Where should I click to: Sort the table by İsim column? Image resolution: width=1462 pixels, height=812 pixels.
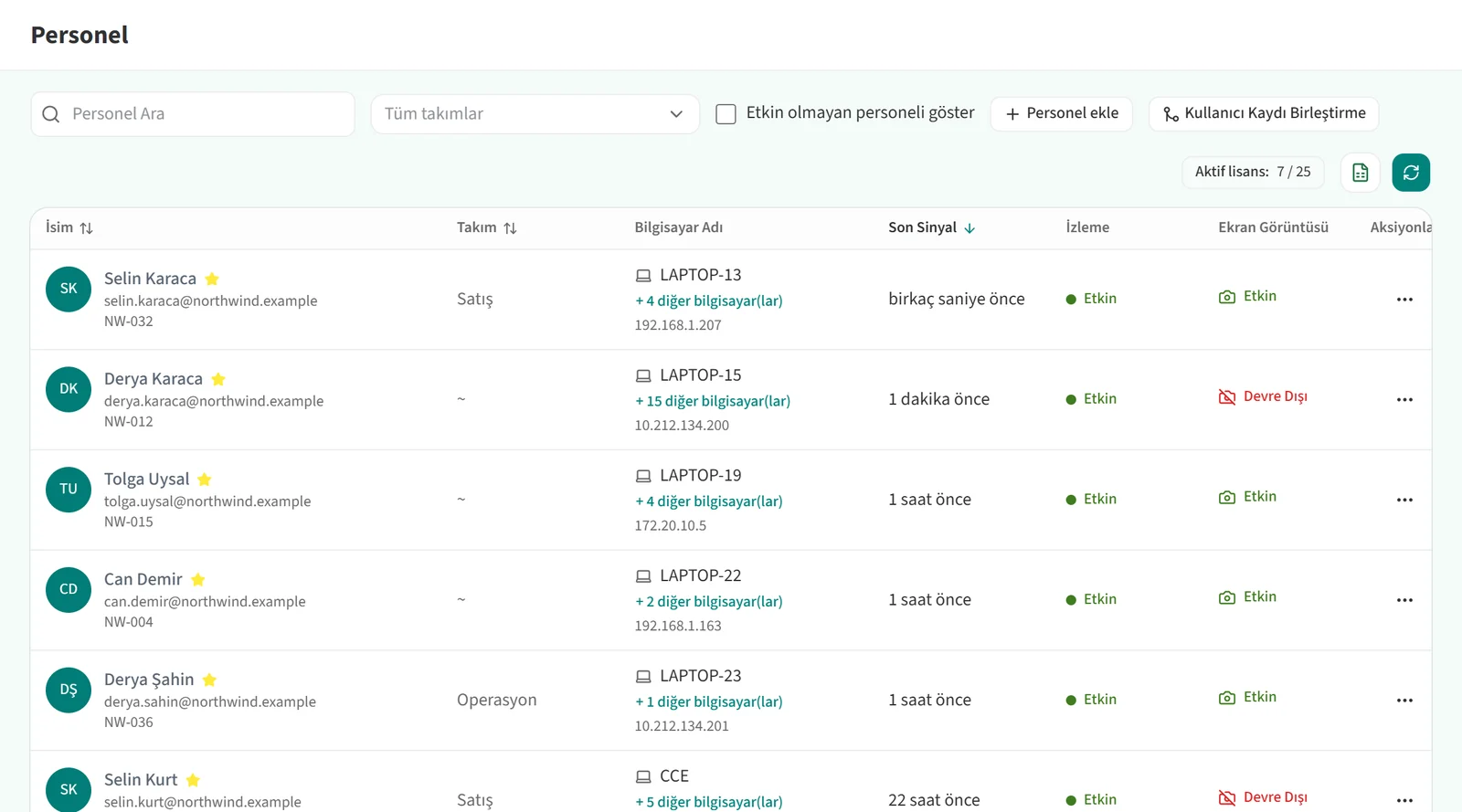[69, 227]
